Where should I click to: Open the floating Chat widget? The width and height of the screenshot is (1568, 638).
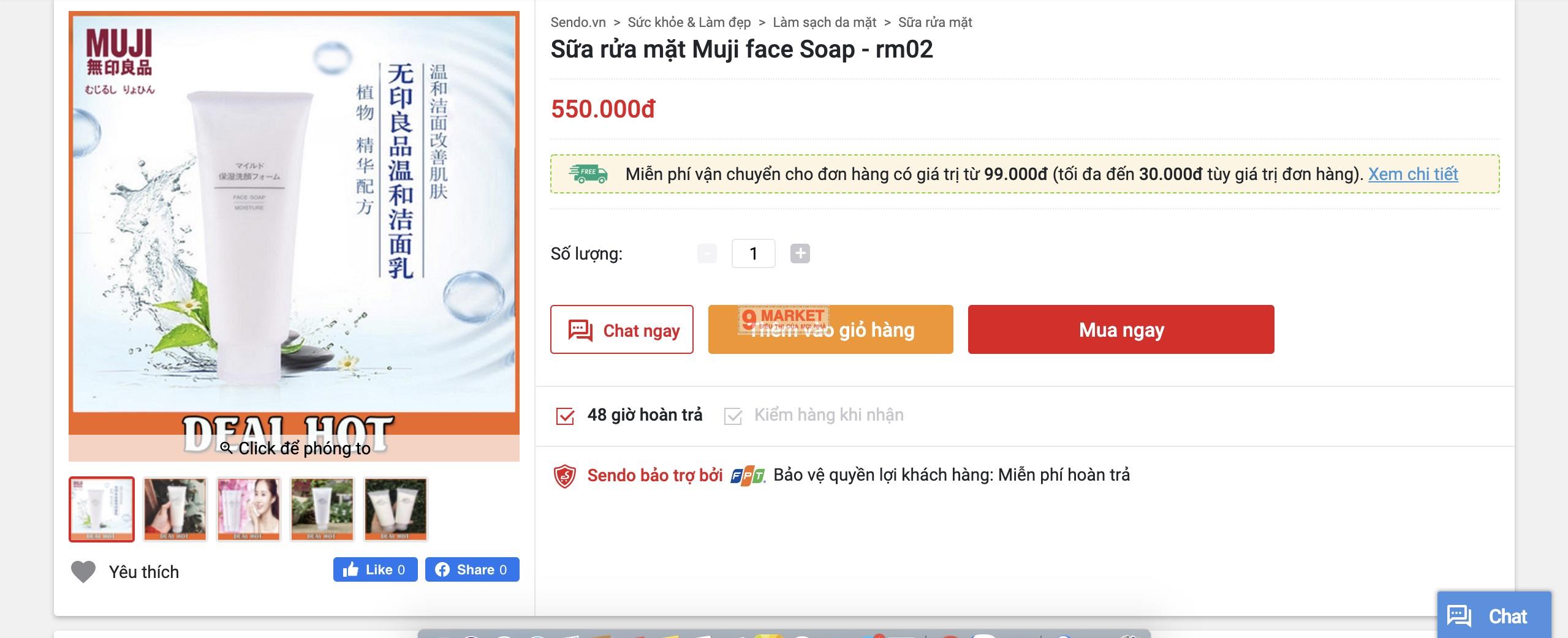tap(1494, 615)
